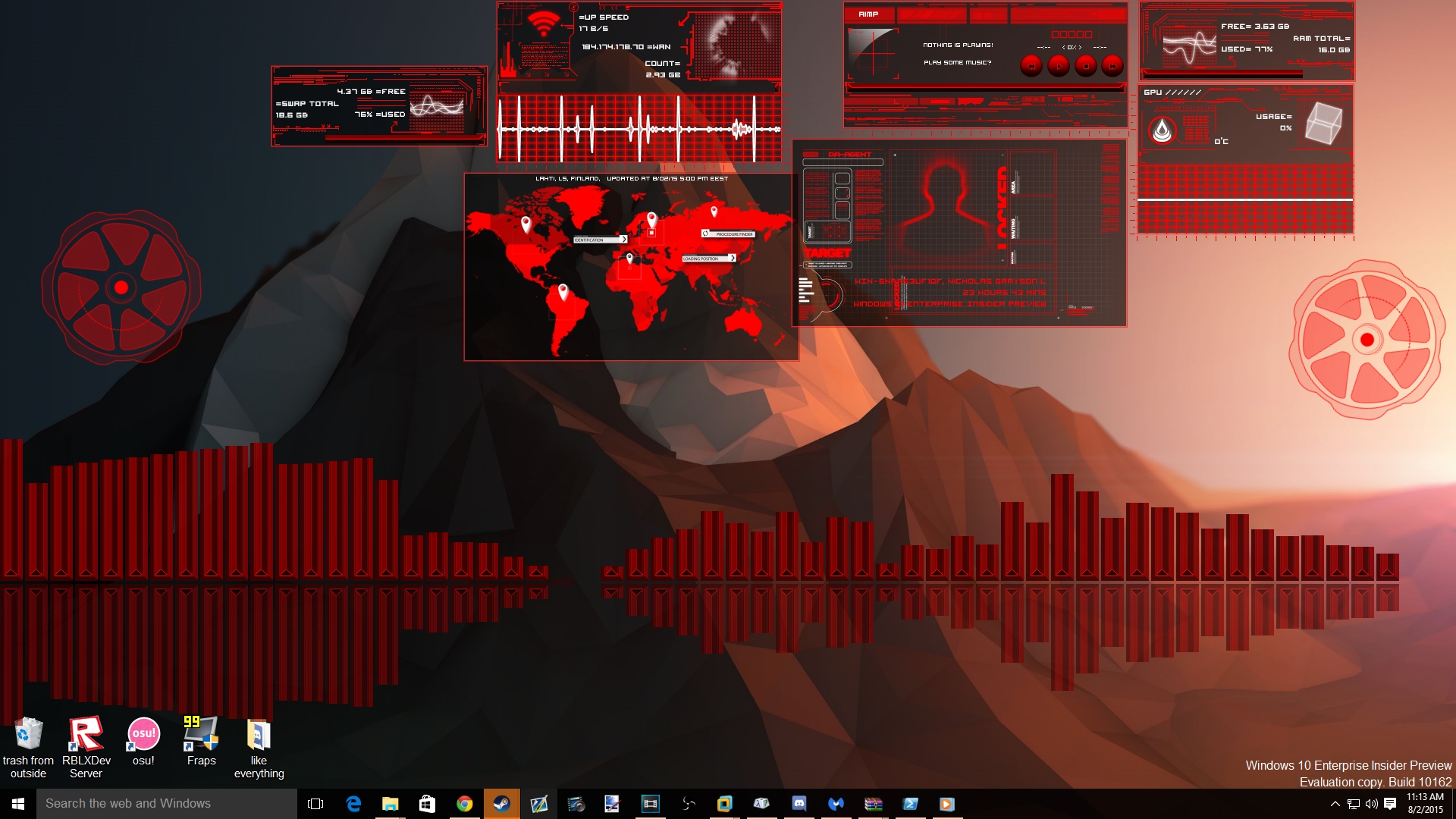
Task: Click the GPU temperature droplet icon
Action: click(x=1162, y=130)
